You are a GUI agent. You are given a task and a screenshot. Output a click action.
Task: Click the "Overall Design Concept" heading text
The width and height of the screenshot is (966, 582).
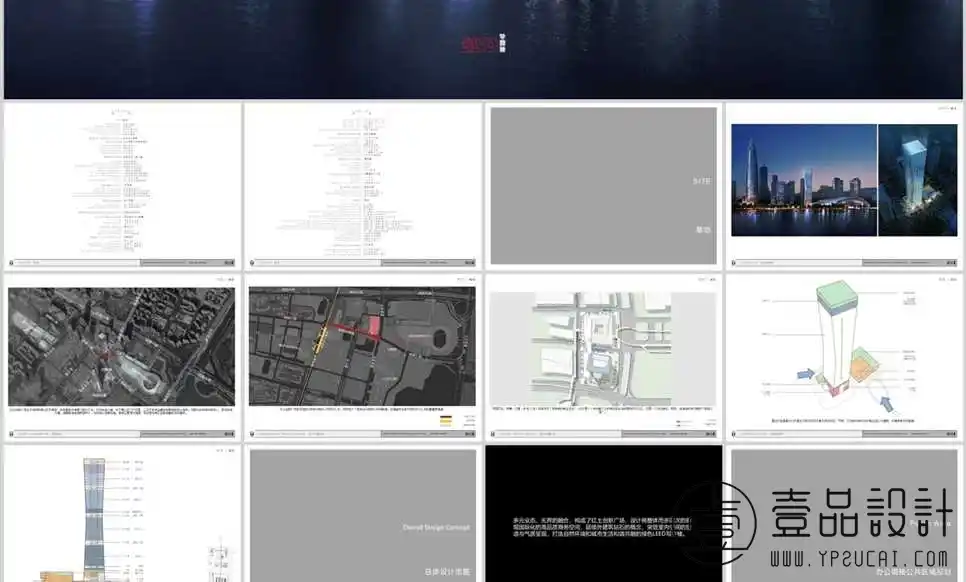[436, 528]
